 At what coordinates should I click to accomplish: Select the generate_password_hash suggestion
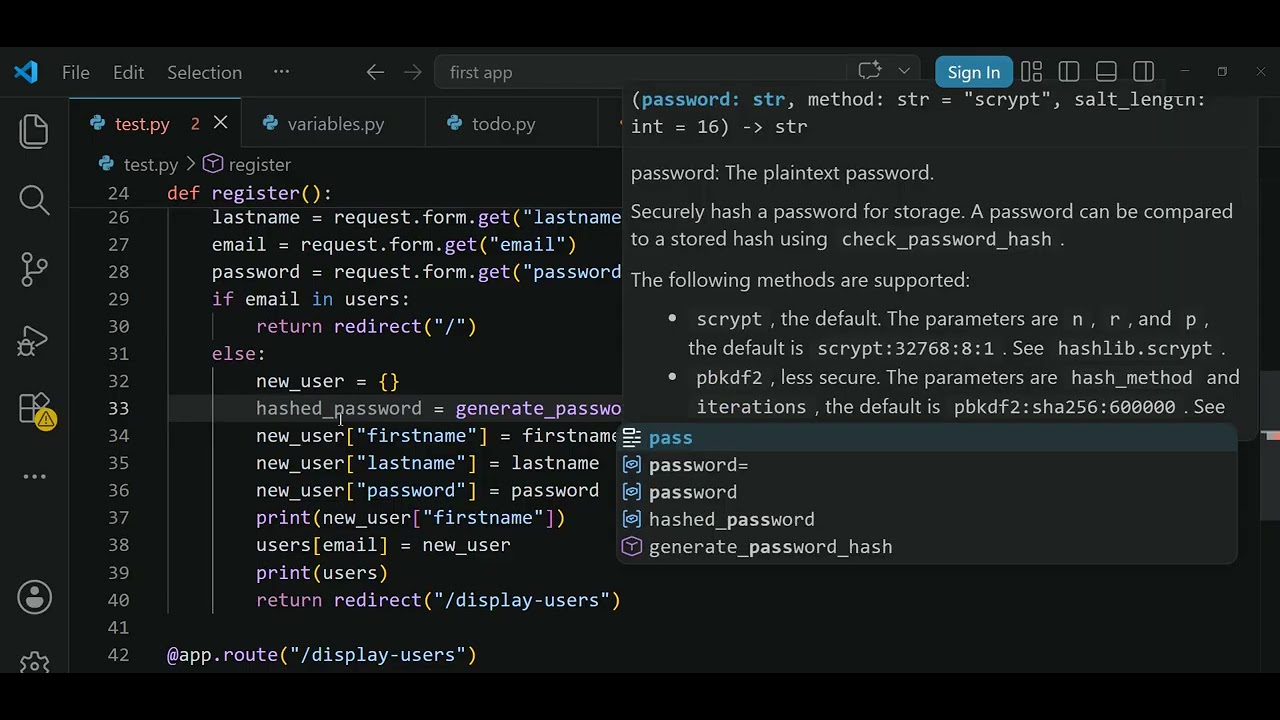925,547
